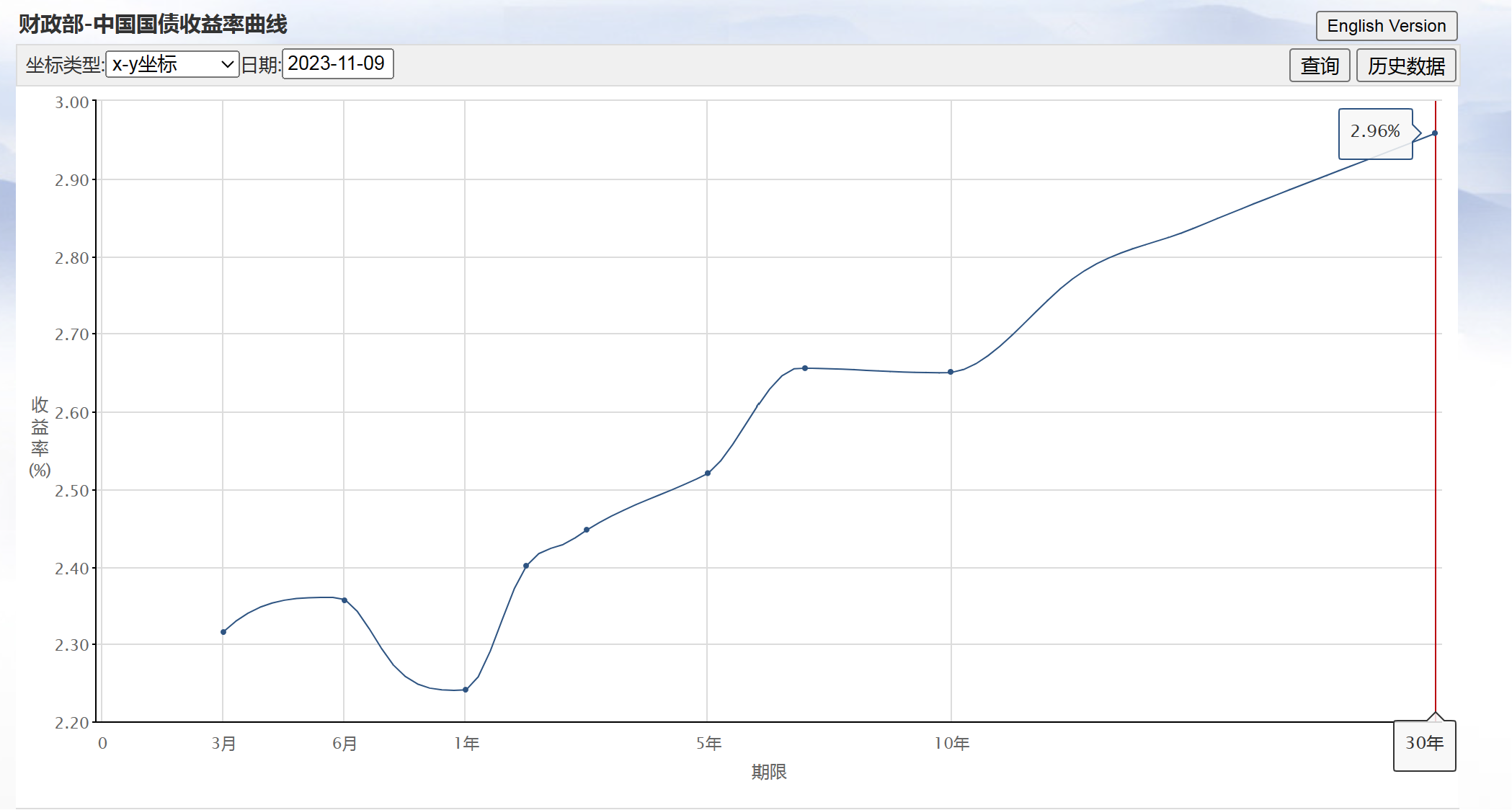1512x810 pixels.
Task: Click the 7-year data point near 2.65
Action: click(805, 368)
